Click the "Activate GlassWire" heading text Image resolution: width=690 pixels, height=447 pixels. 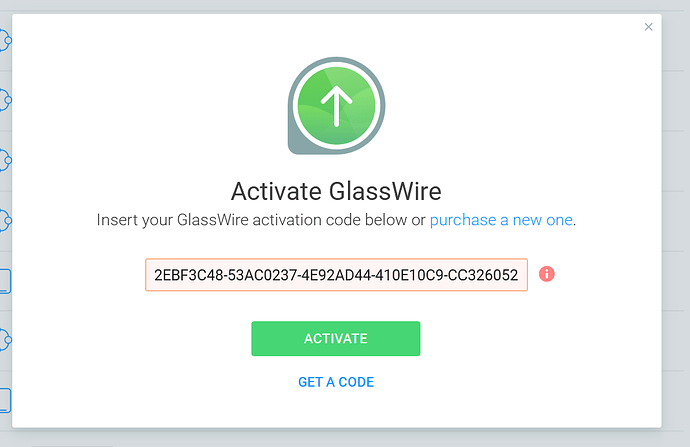[336, 191]
